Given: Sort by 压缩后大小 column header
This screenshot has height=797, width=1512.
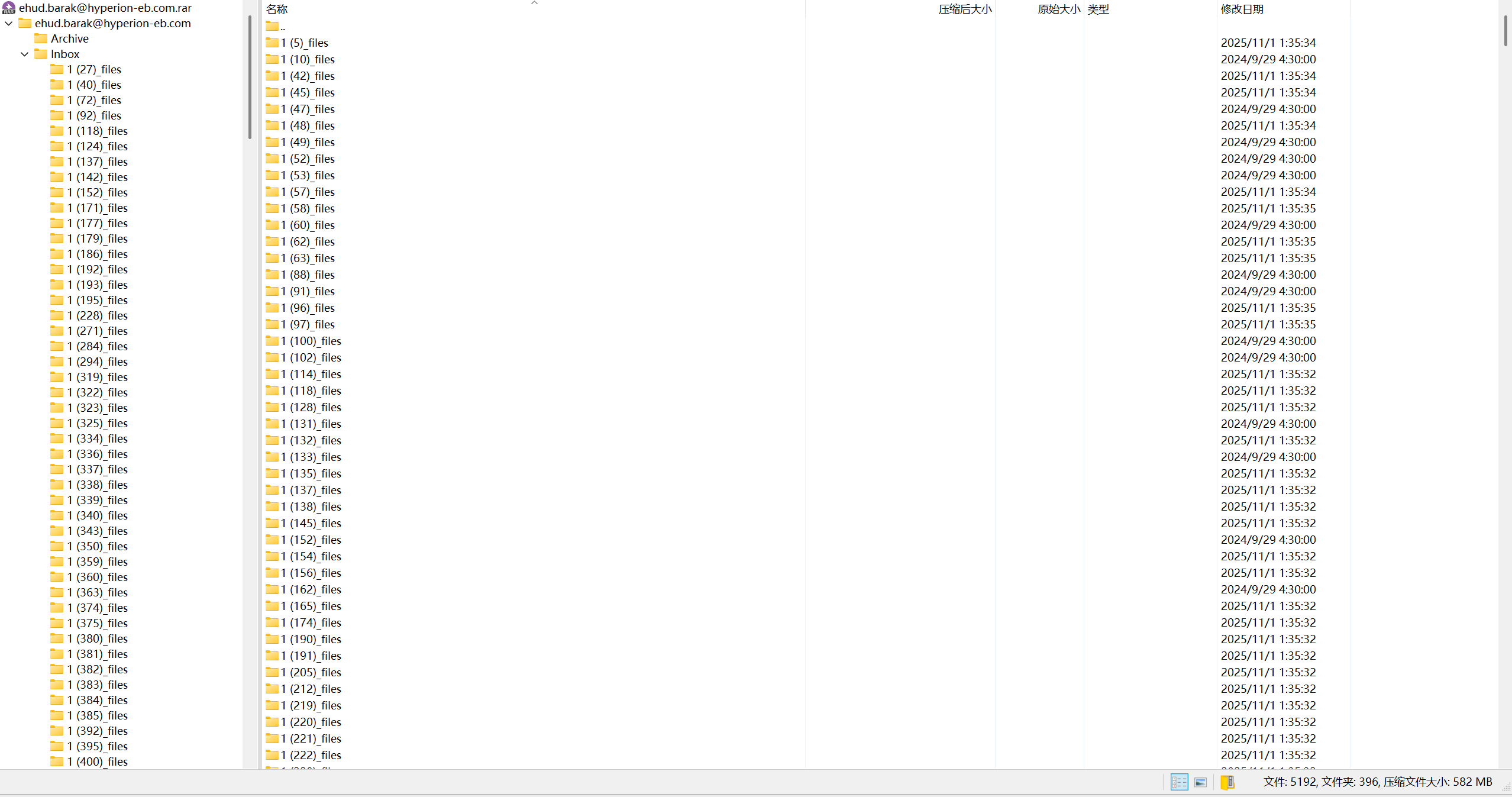Looking at the screenshot, I should click(x=964, y=9).
